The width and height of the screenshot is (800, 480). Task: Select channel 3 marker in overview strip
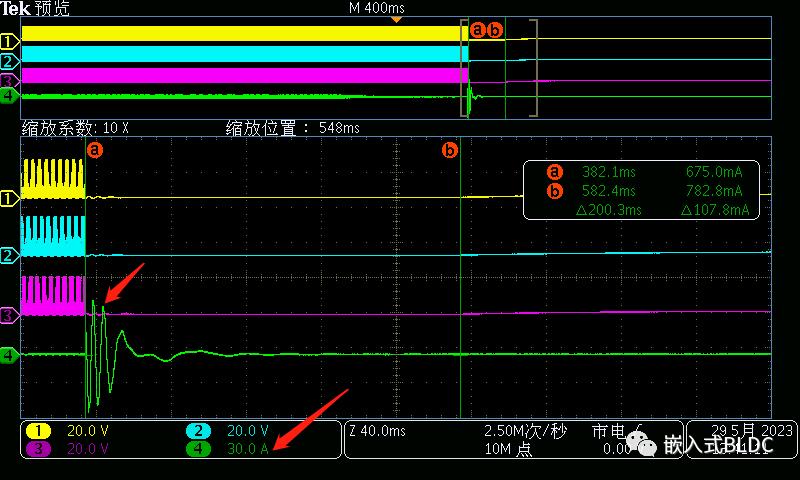pos(9,81)
